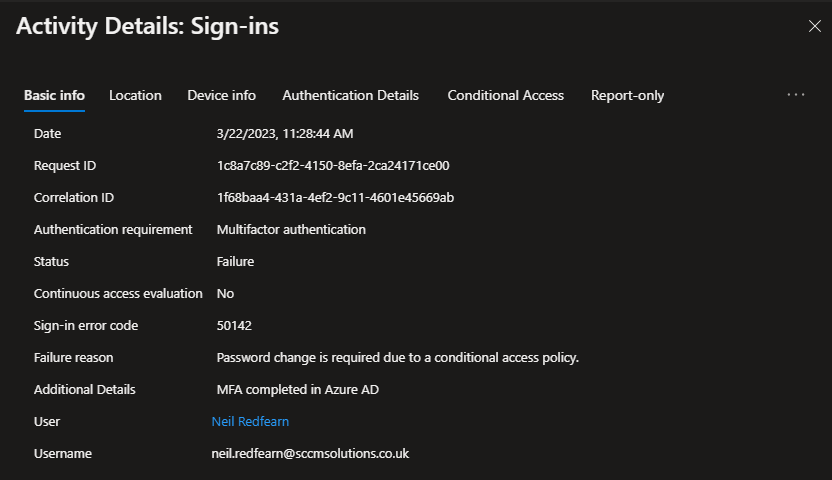Click the Request ID value
This screenshot has width=832, height=480.
coord(333,165)
